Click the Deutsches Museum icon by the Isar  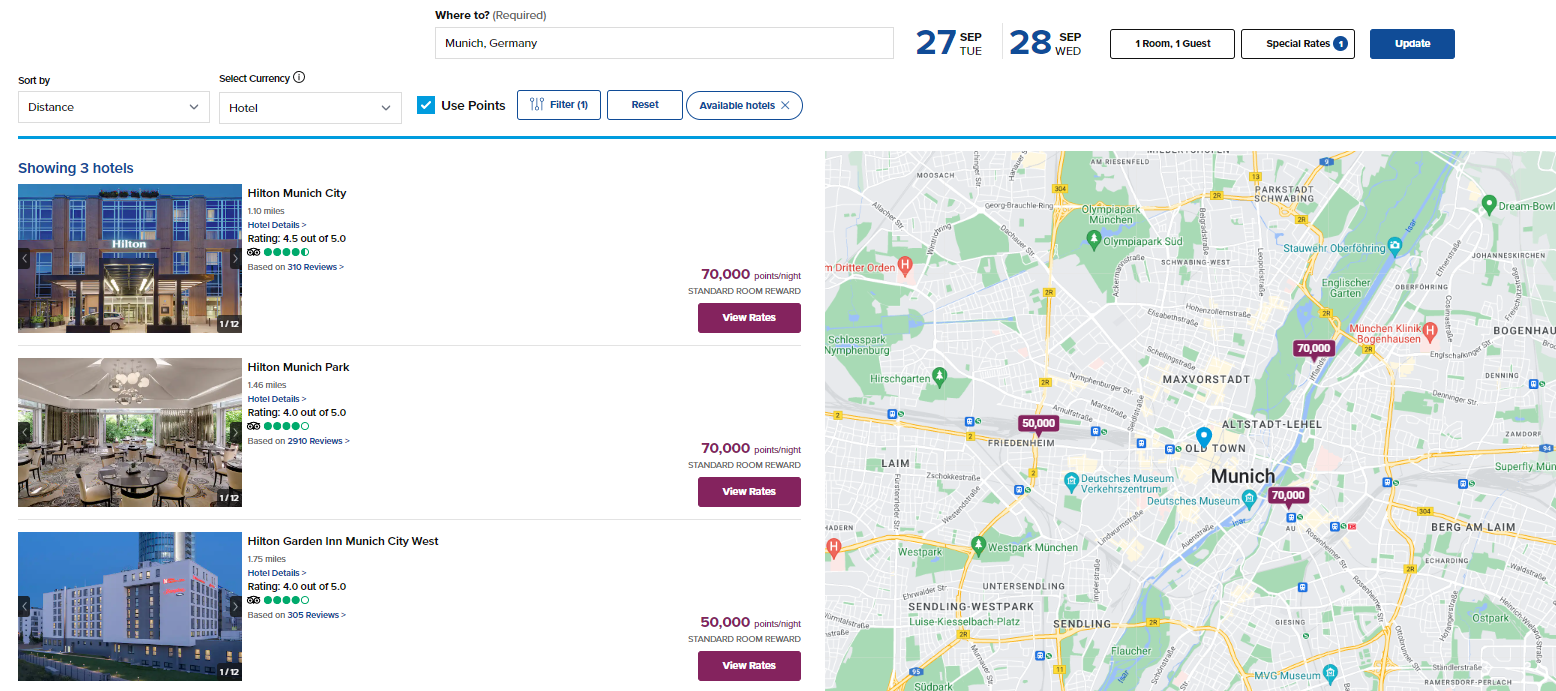1249,497
